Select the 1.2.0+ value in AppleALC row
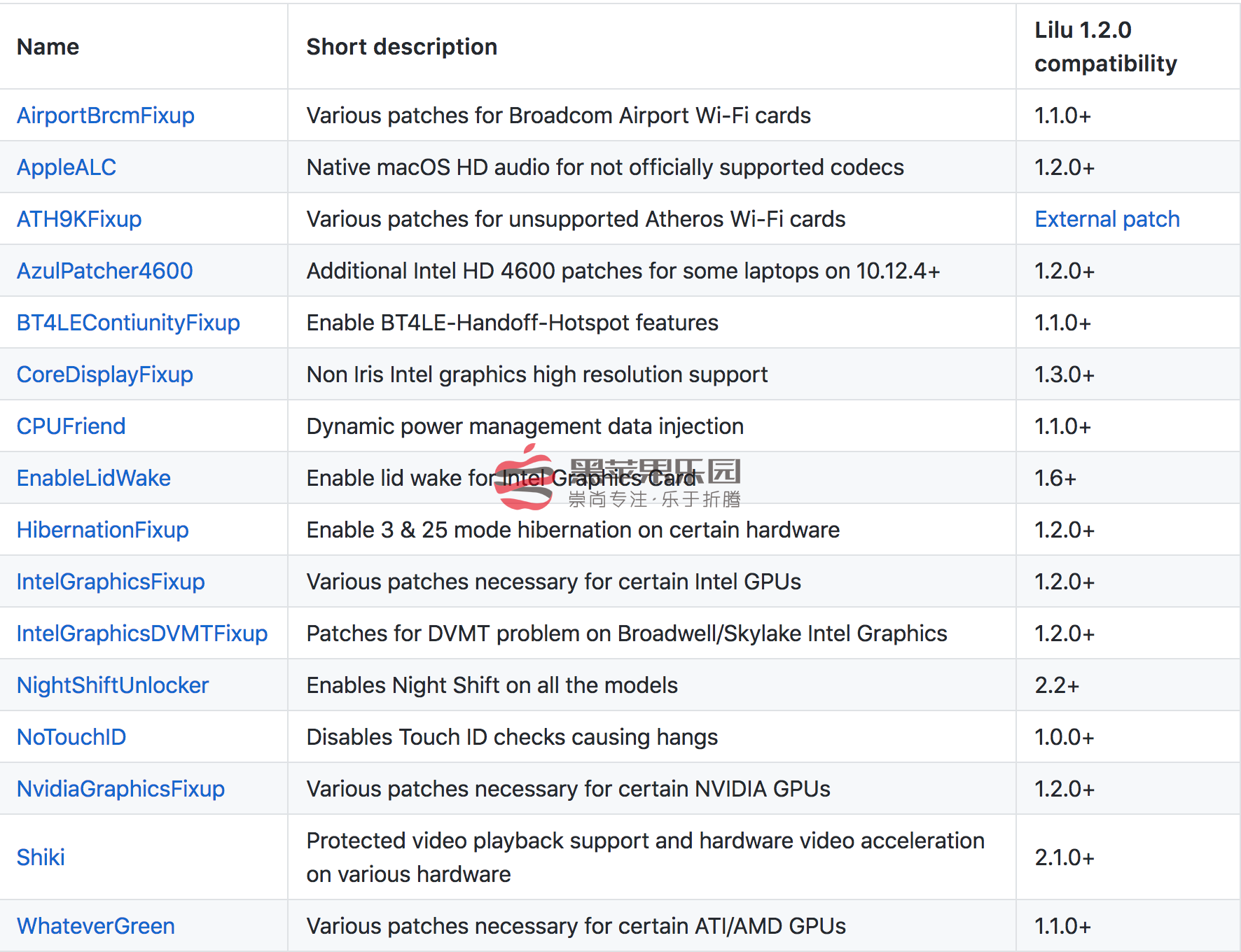Viewport: 1241px width, 952px height. click(1065, 167)
